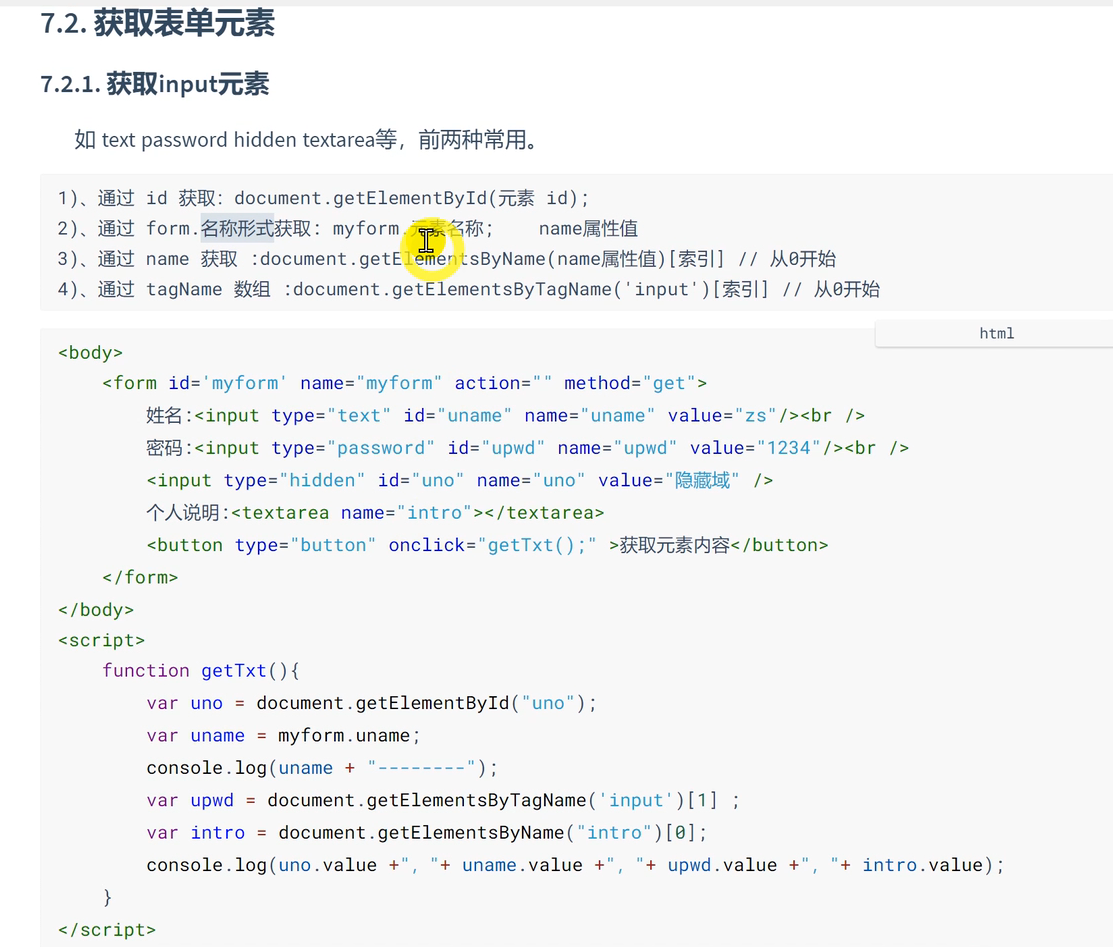Click the opening <script> tag
Viewport: 1113px width, 947px height.
coord(102,640)
